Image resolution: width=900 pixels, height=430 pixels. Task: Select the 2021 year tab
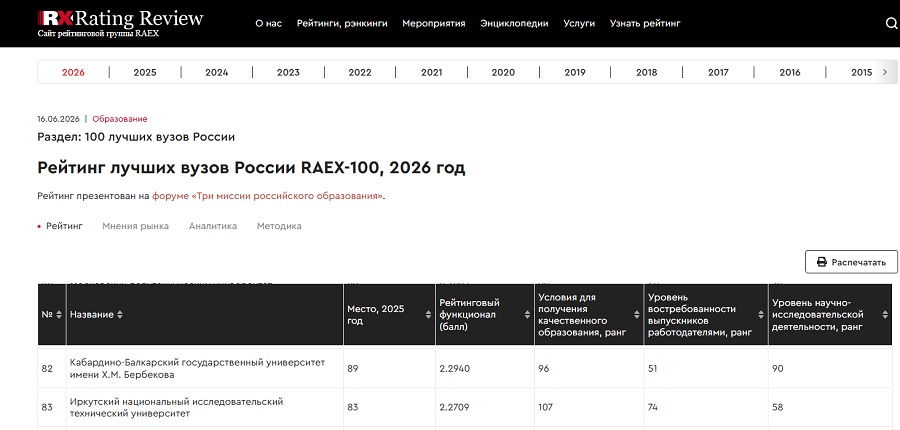pos(432,72)
